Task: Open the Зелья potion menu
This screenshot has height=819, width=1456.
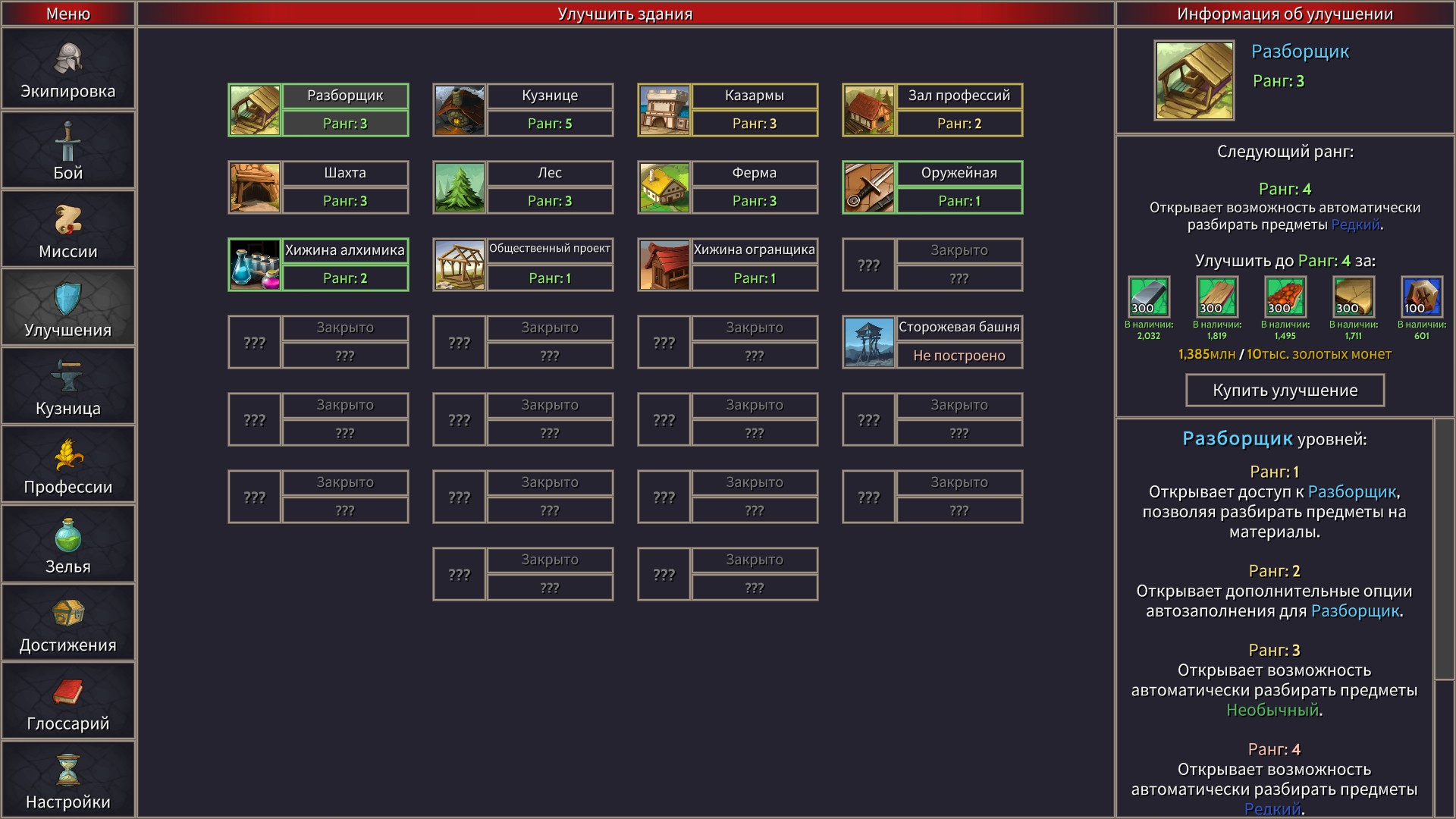Action: [x=68, y=544]
